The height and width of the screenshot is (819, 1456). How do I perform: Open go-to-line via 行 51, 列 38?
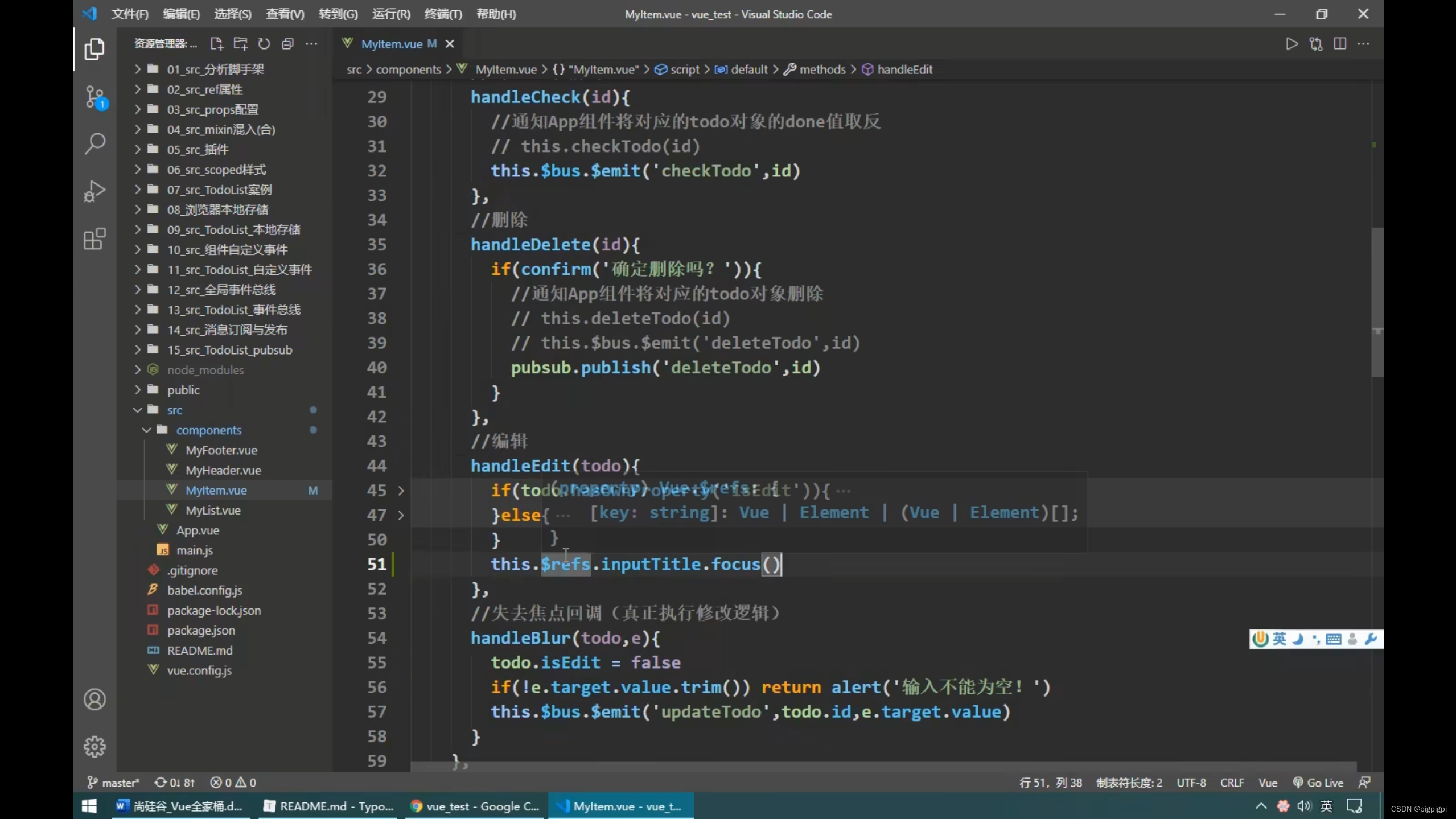pos(1051,783)
